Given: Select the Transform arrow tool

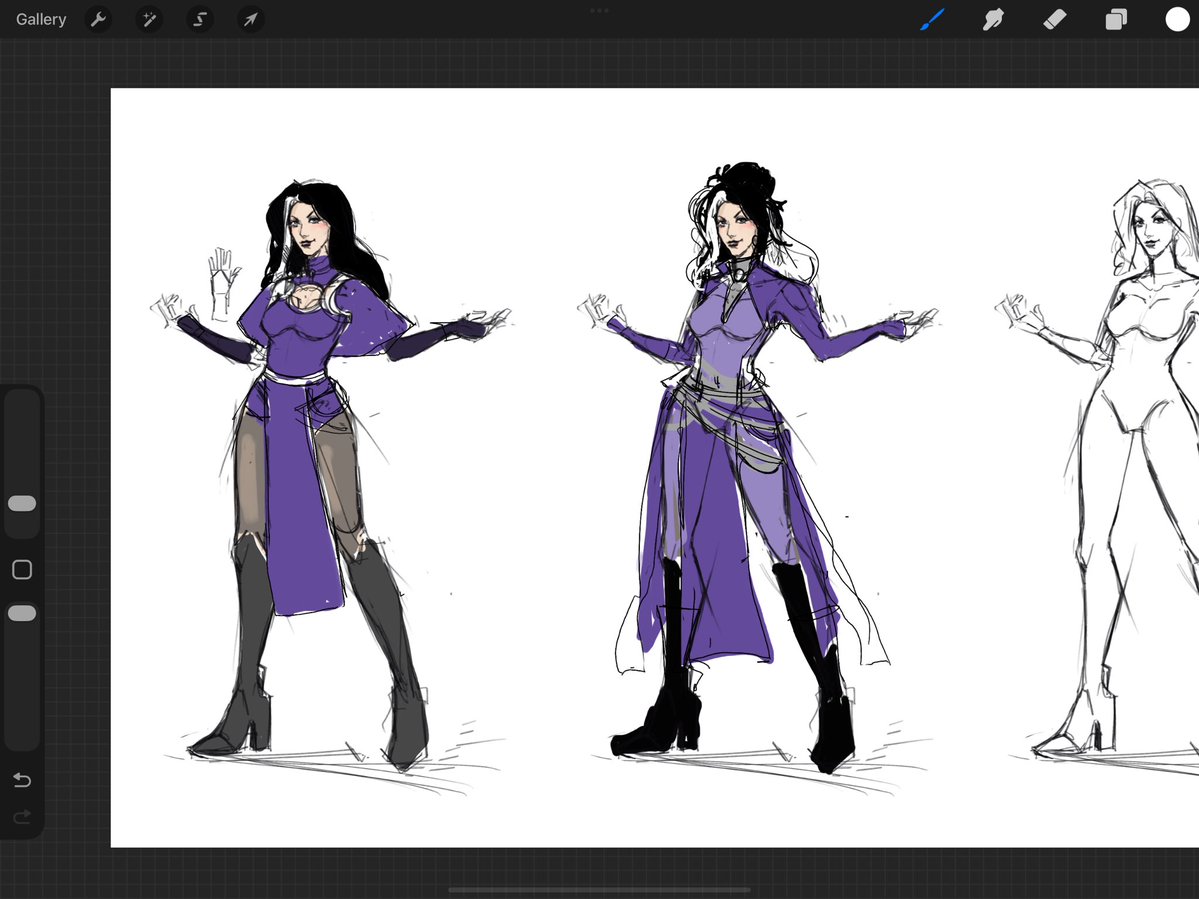Looking at the screenshot, I should (x=250, y=19).
